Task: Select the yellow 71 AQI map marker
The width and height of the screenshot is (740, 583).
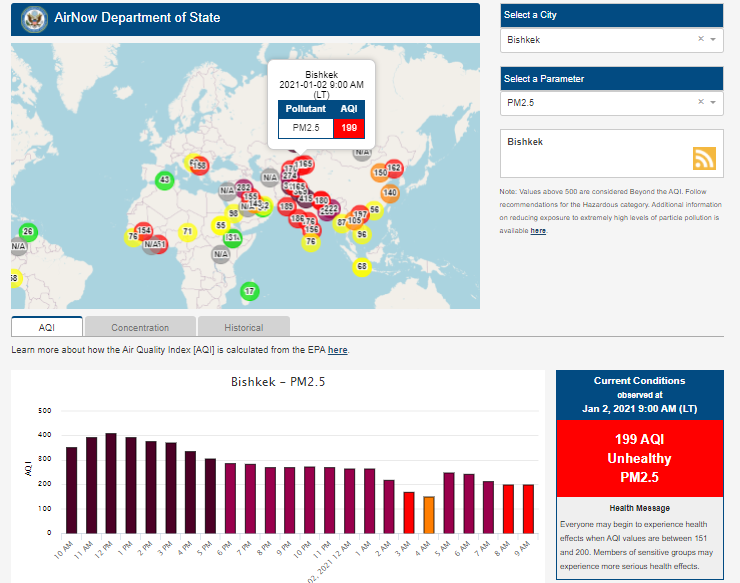Action: point(186,232)
